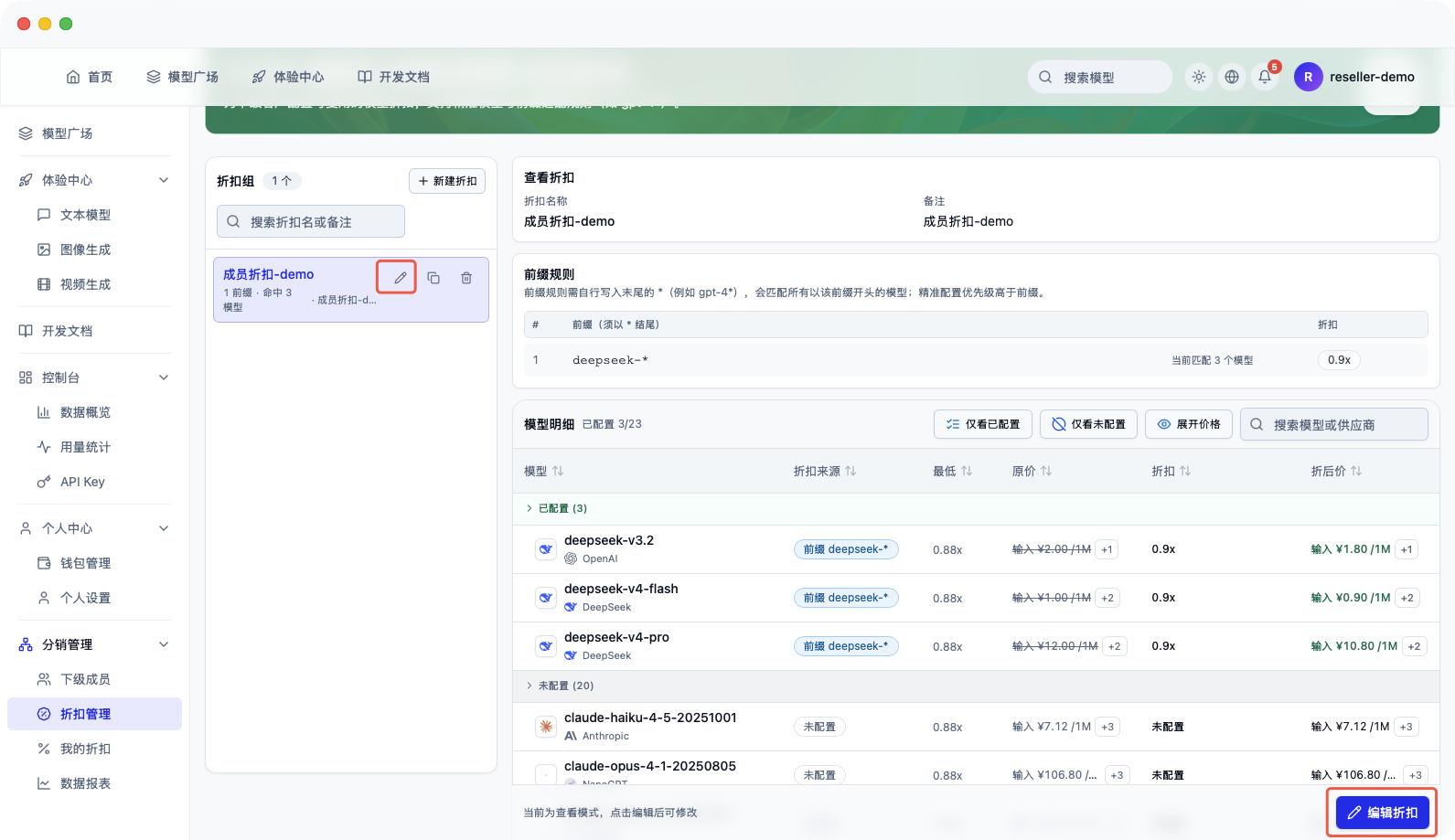The width and height of the screenshot is (1455, 840).
Task: Open 数据概览 in sidebar
Action: 95,412
